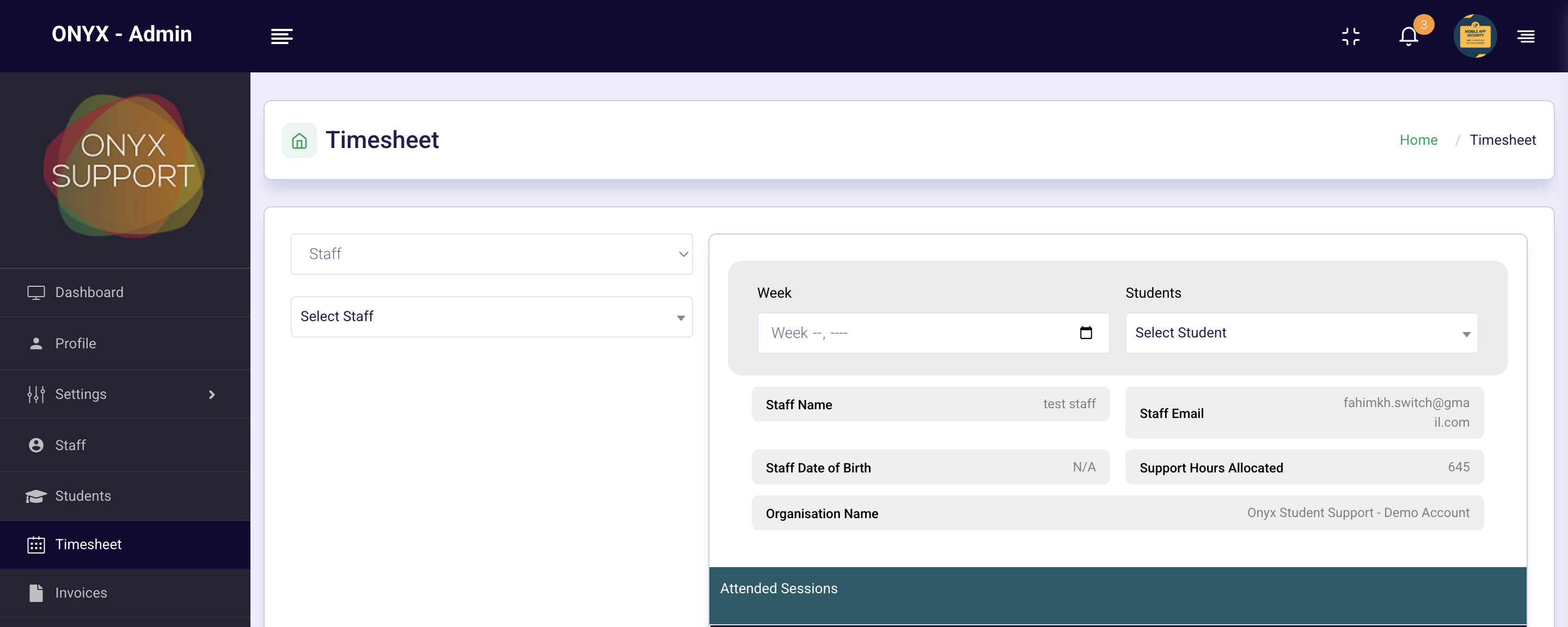Toggle the sidebar collapse icon in top bar

pos(282,36)
